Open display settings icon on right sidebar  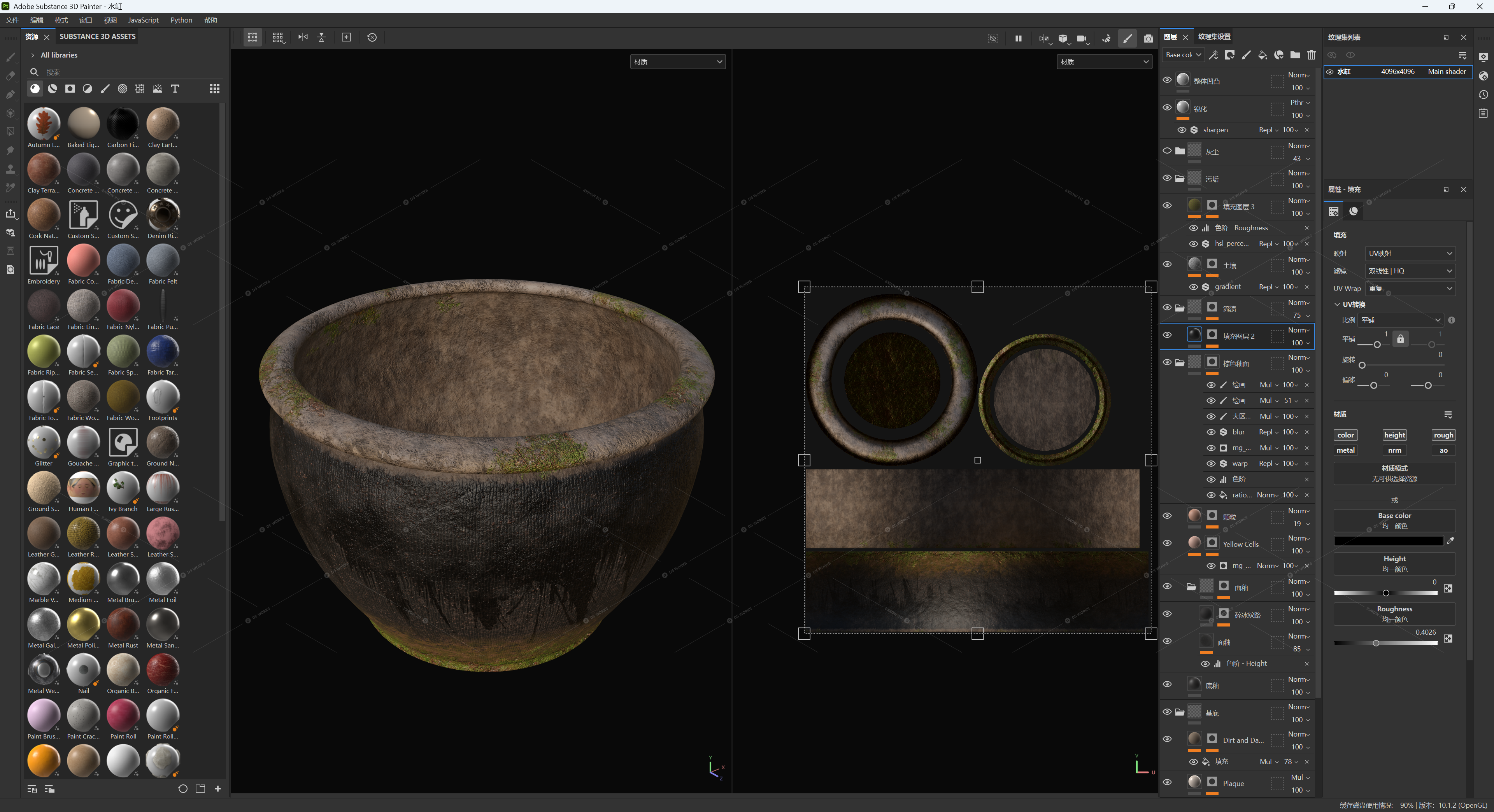1483,57
